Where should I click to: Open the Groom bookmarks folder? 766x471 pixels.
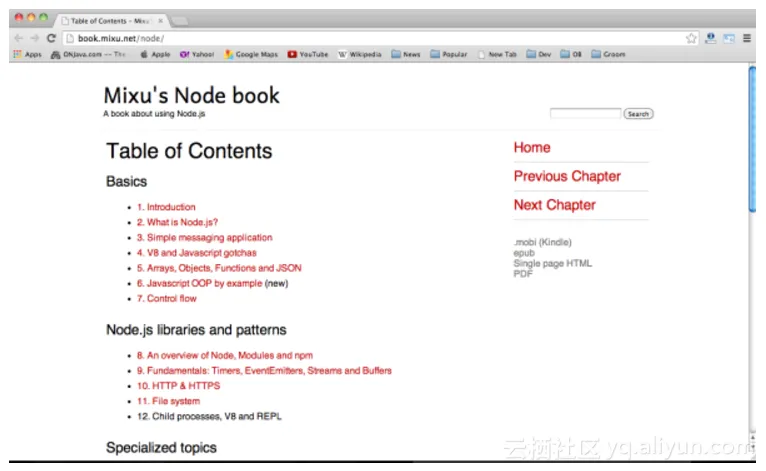608,54
